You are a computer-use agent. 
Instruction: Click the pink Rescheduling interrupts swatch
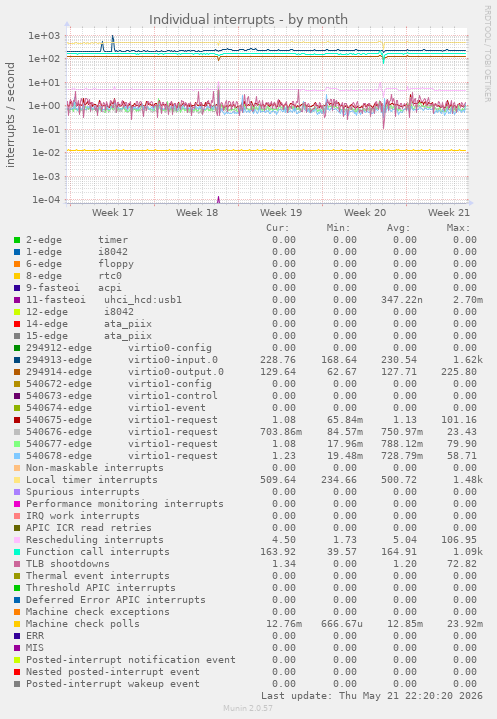(17, 540)
